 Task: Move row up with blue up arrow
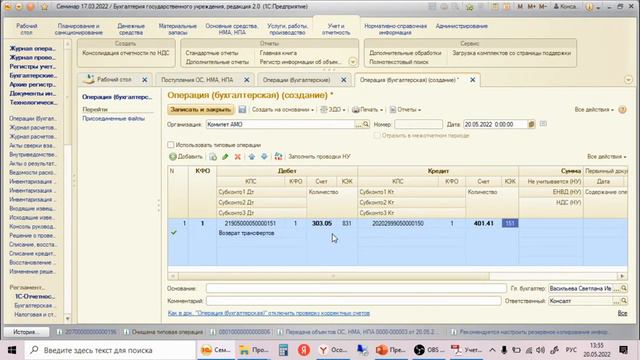(251, 157)
